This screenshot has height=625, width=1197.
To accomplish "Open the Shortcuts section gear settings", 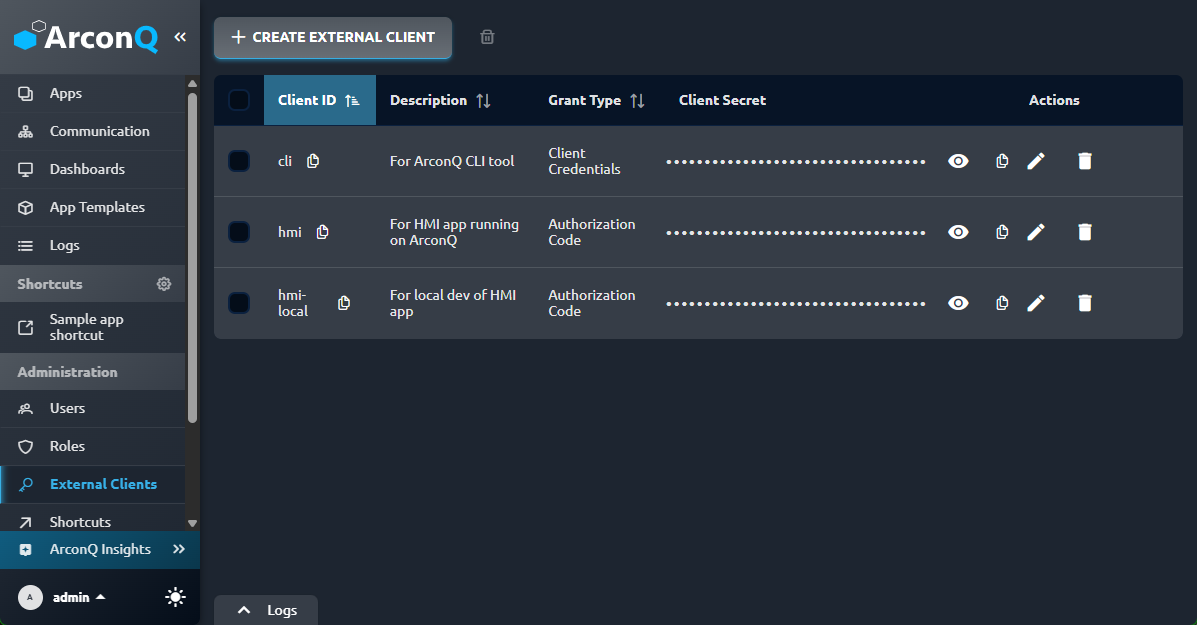I will click(x=164, y=284).
